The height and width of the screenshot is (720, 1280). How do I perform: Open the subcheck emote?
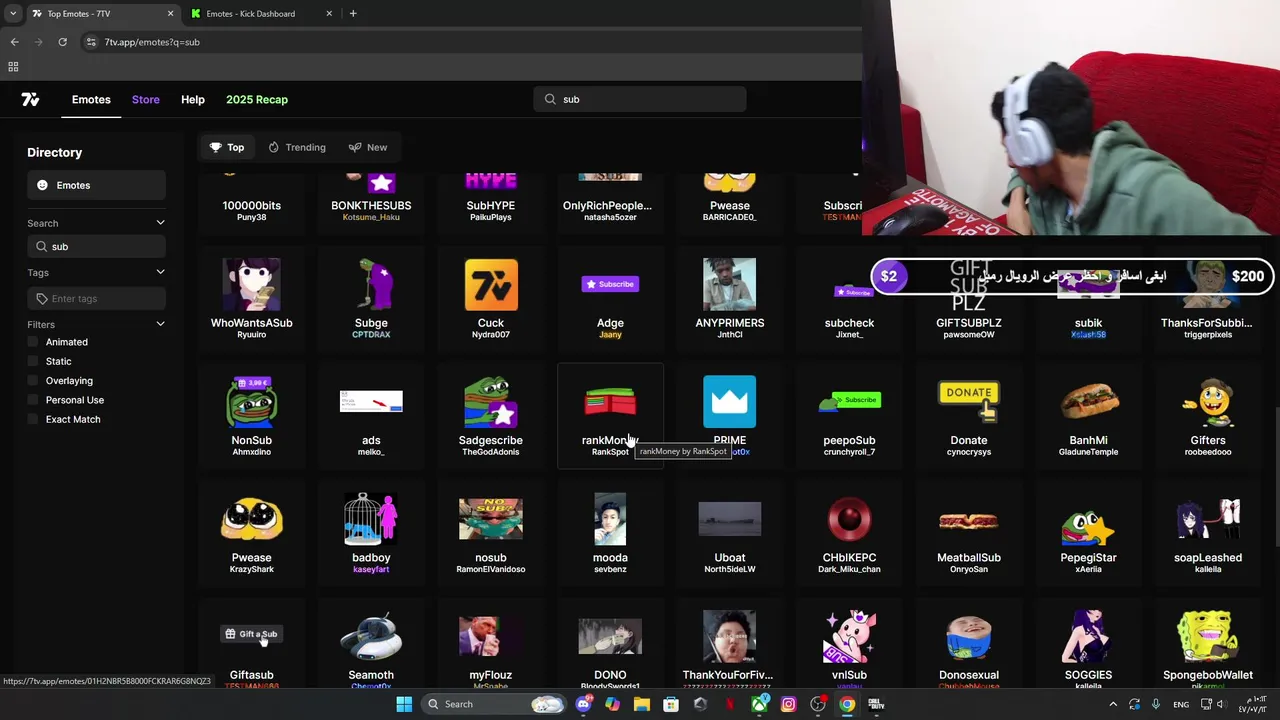(x=849, y=298)
